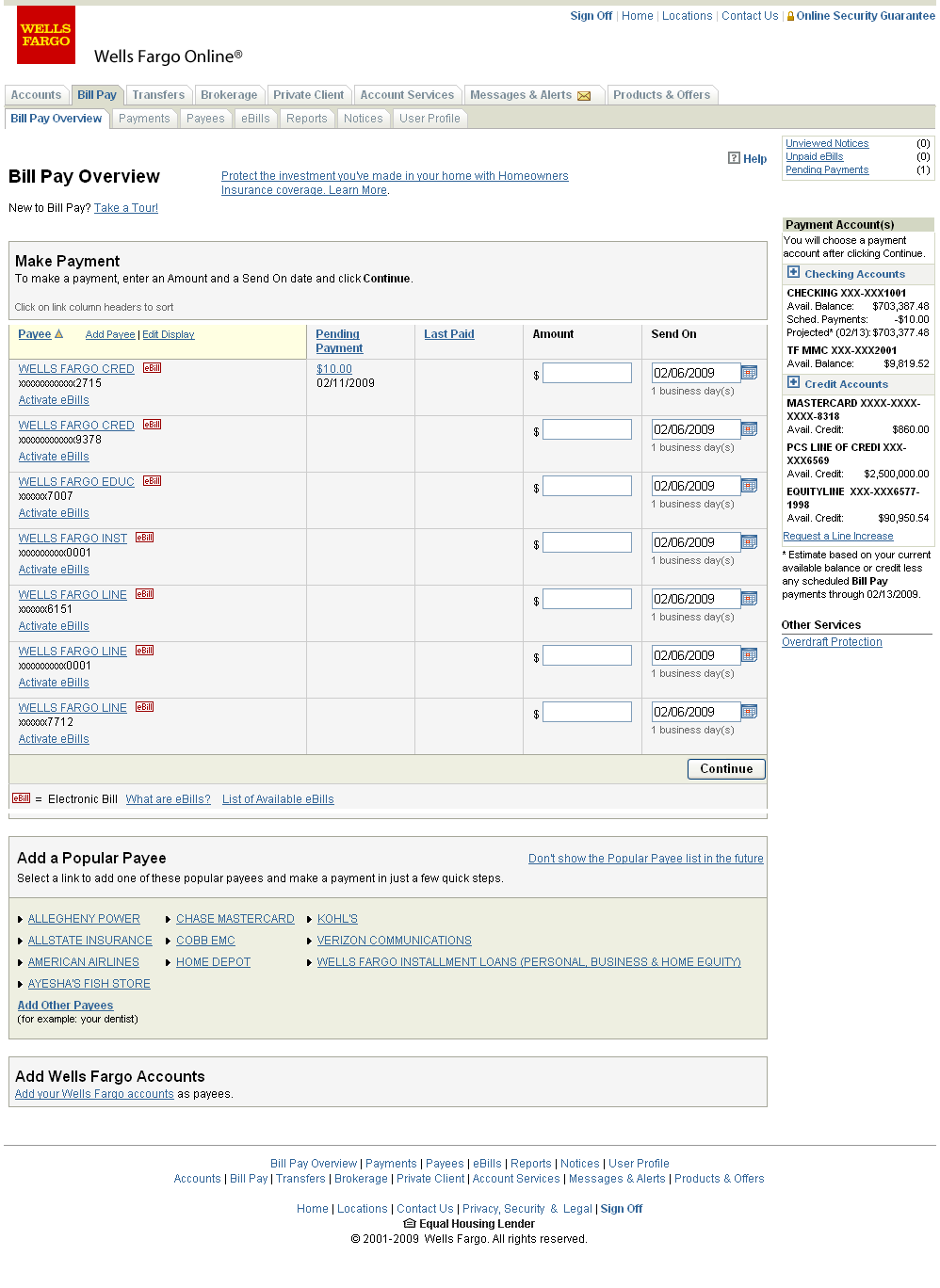Open Unviewed Notices link

pyautogui.click(x=827, y=143)
